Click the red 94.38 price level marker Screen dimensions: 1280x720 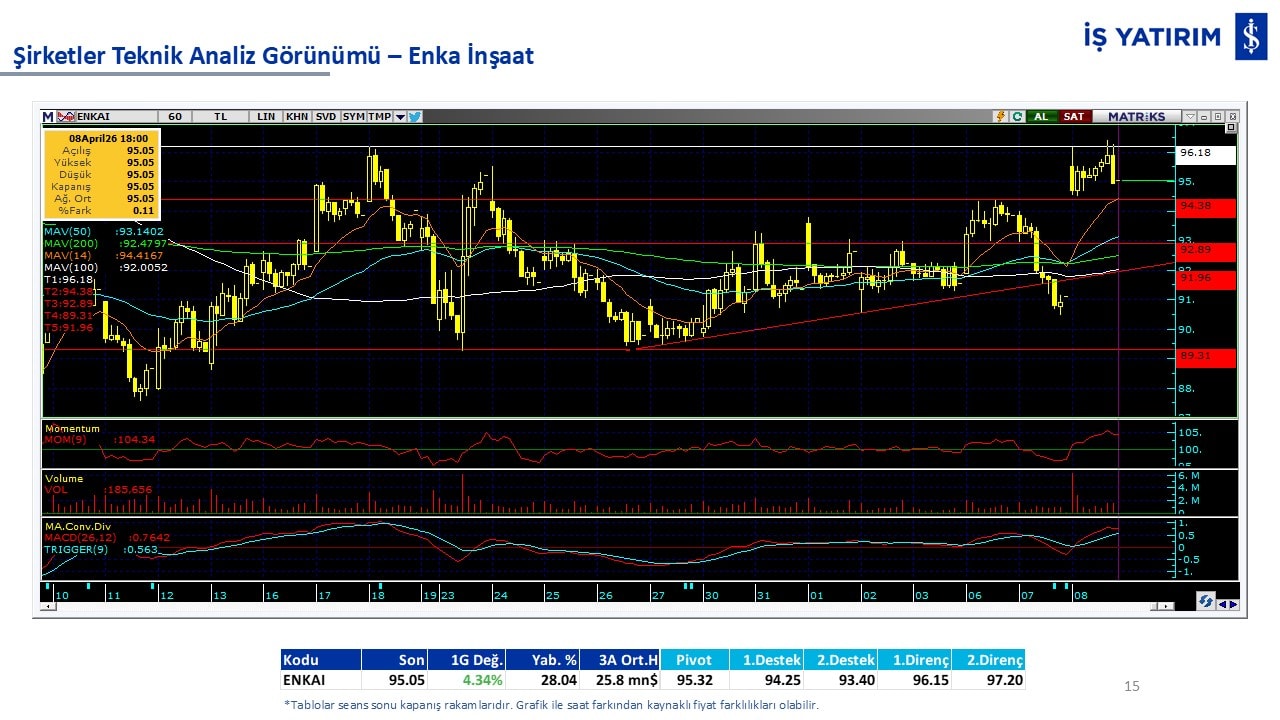[1205, 206]
